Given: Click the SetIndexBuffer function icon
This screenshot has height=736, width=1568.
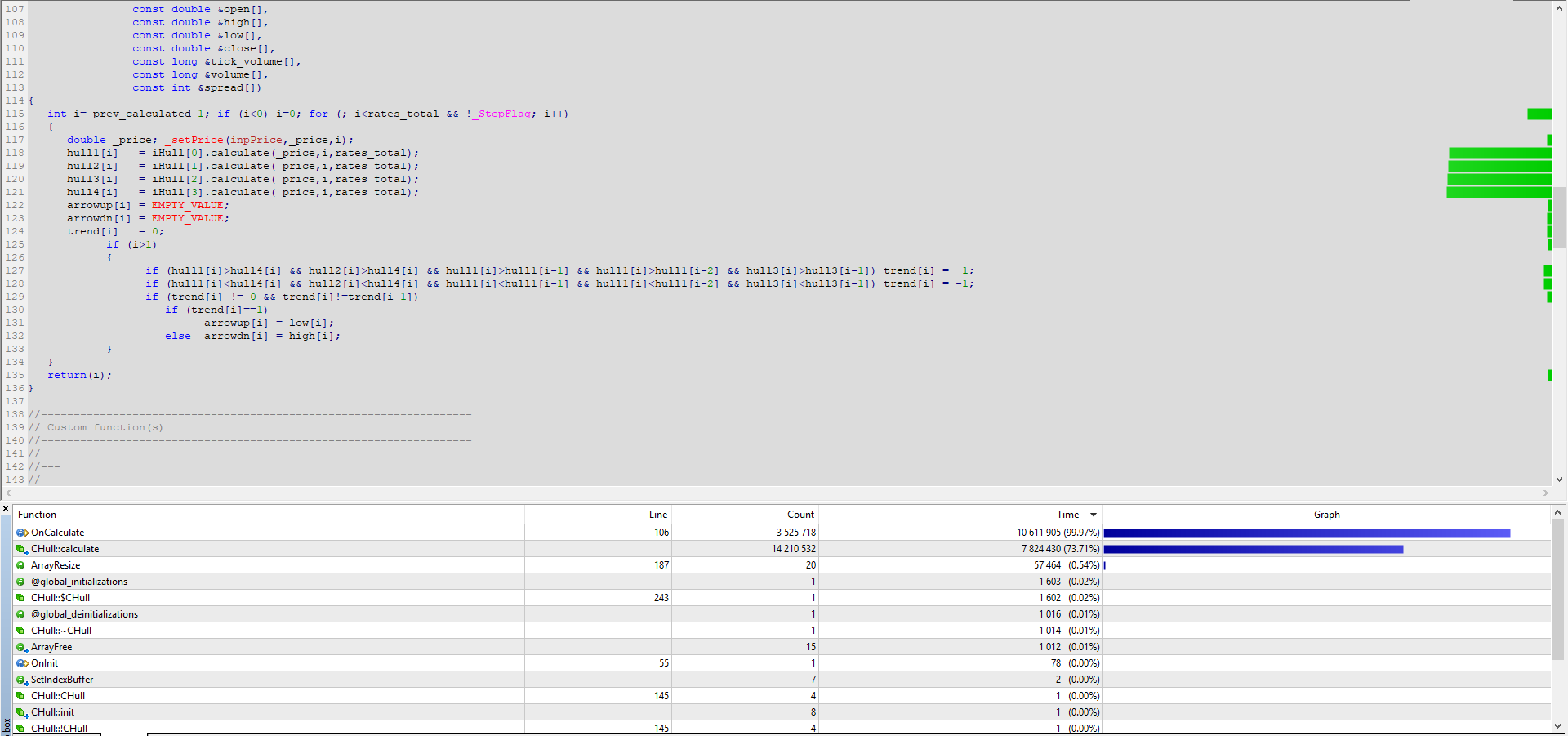Looking at the screenshot, I should tap(22, 680).
